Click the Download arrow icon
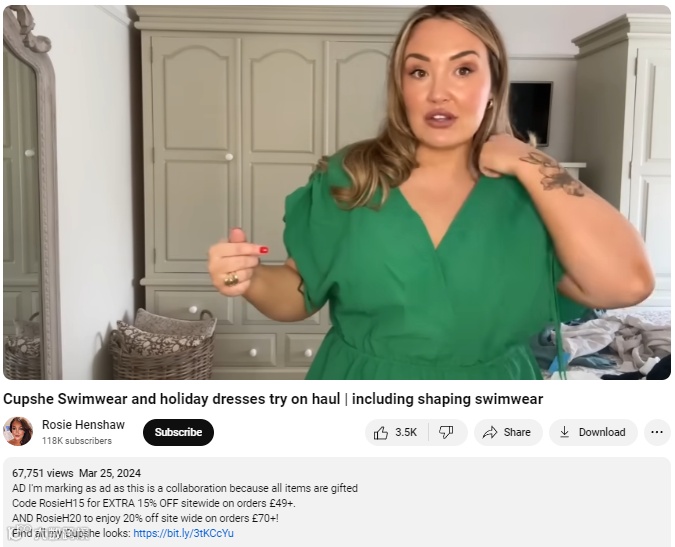Screen dimensions: 675x547 pos(564,432)
